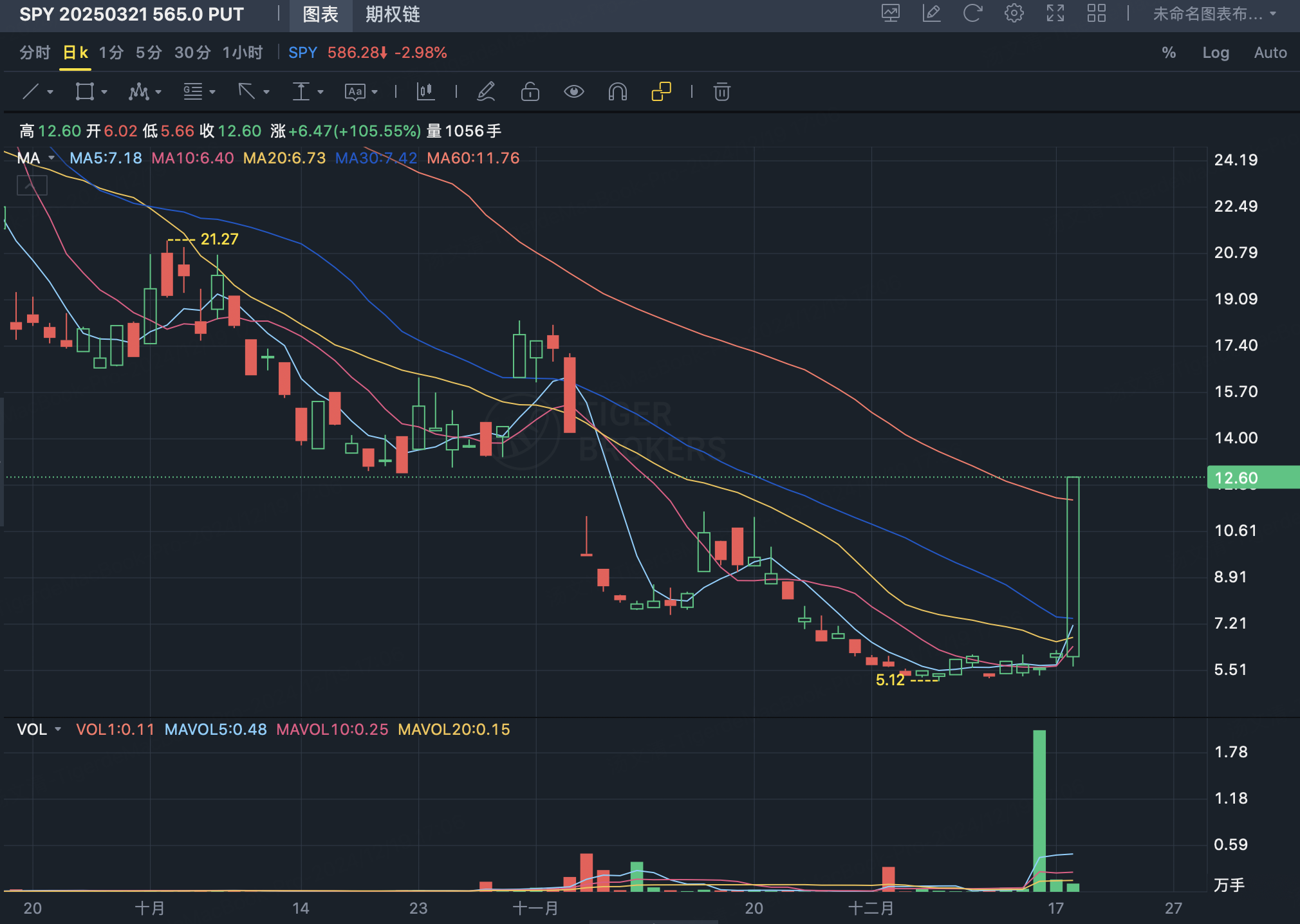Enter fullscreen chart mode
This screenshot has height=924, width=1300.
click(x=1055, y=14)
